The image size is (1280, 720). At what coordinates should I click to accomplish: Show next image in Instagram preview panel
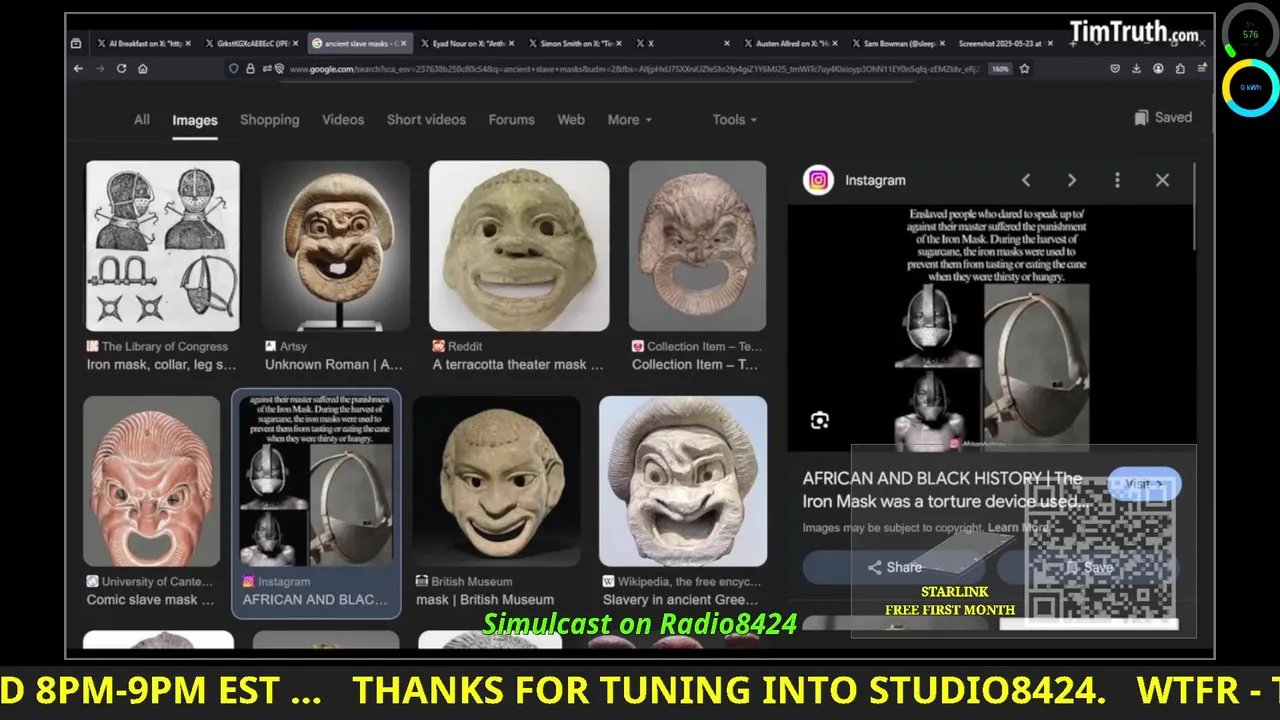tap(1071, 180)
